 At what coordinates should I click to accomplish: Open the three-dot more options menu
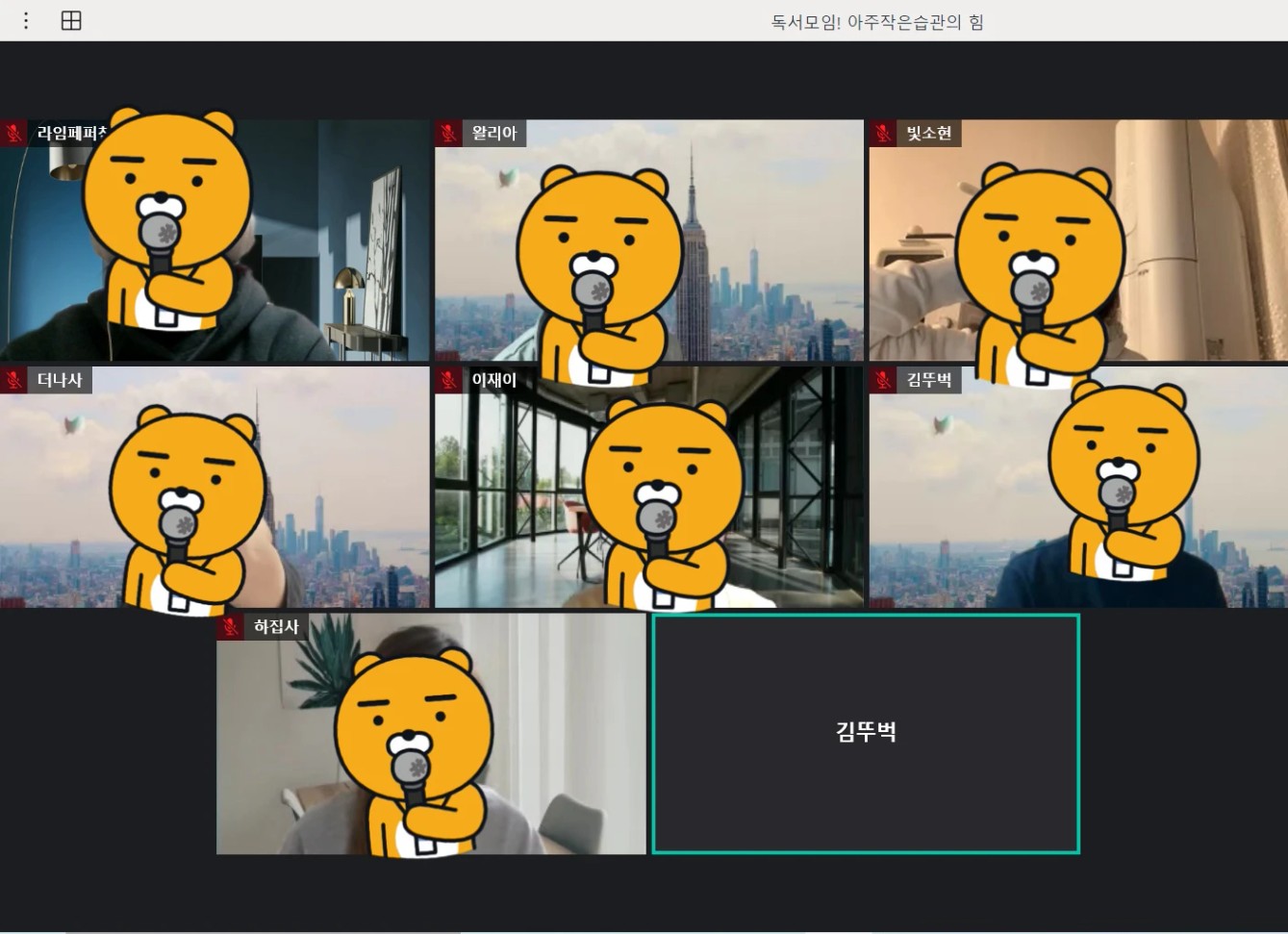pyautogui.click(x=26, y=20)
